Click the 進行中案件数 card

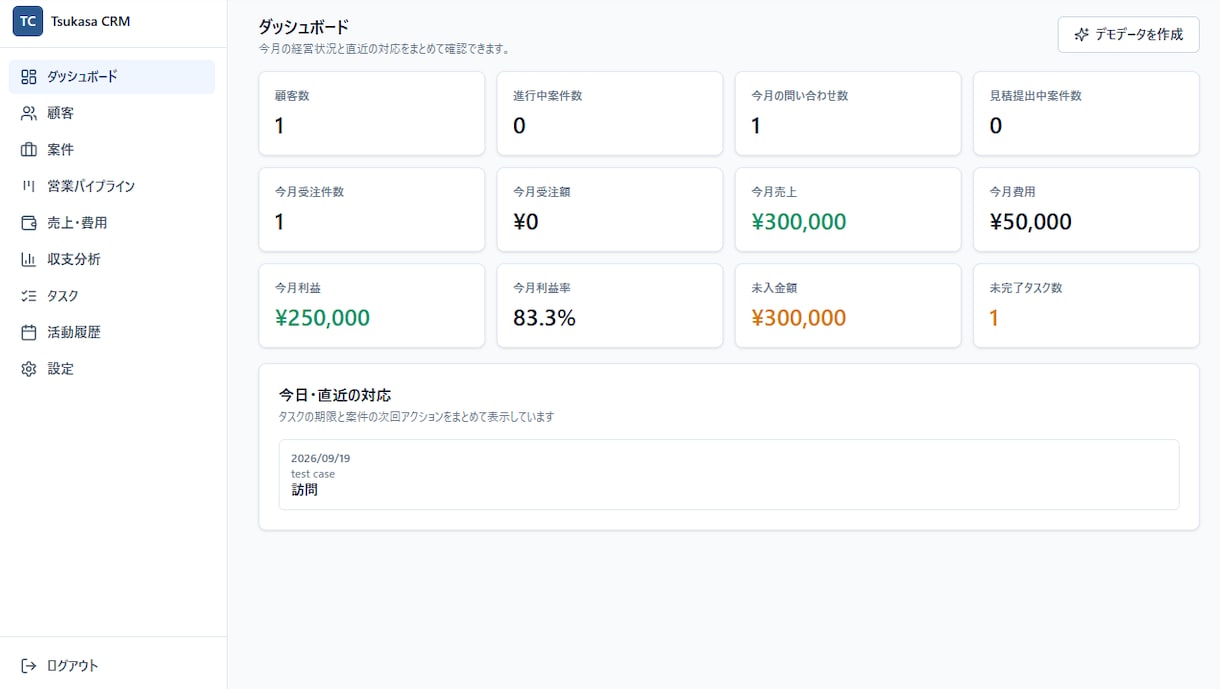[x=610, y=113]
